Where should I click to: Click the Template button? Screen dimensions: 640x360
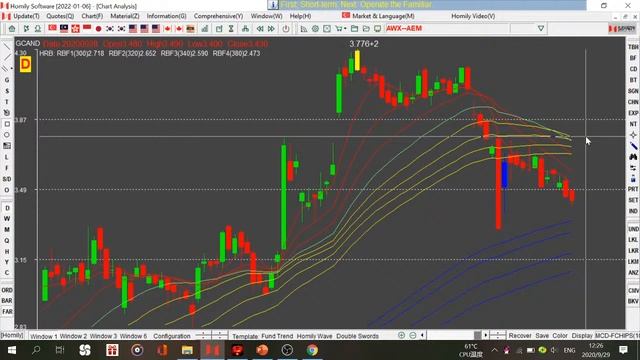[245, 336]
